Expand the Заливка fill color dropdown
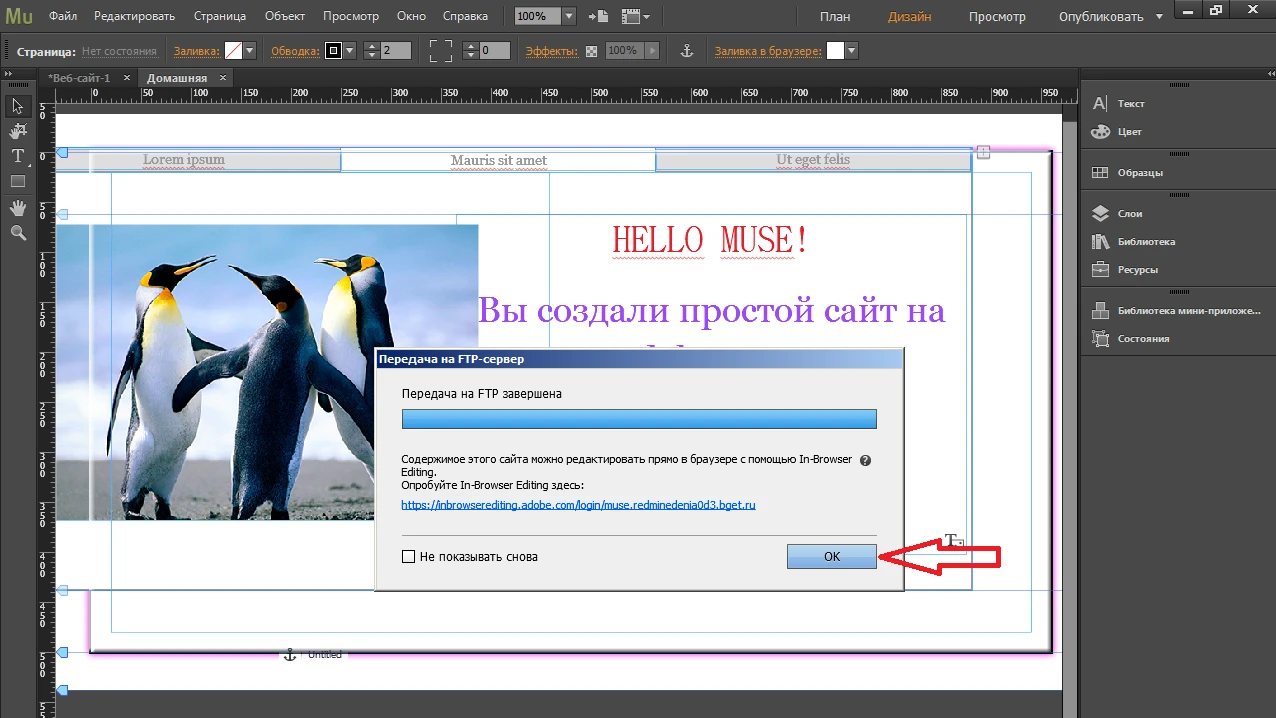 [x=249, y=51]
